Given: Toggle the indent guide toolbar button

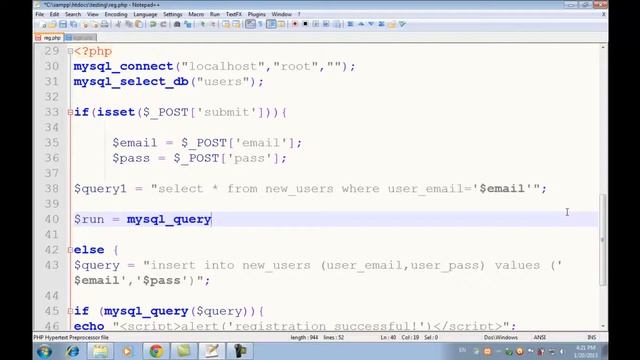Looking at the screenshot, I should point(271,24).
